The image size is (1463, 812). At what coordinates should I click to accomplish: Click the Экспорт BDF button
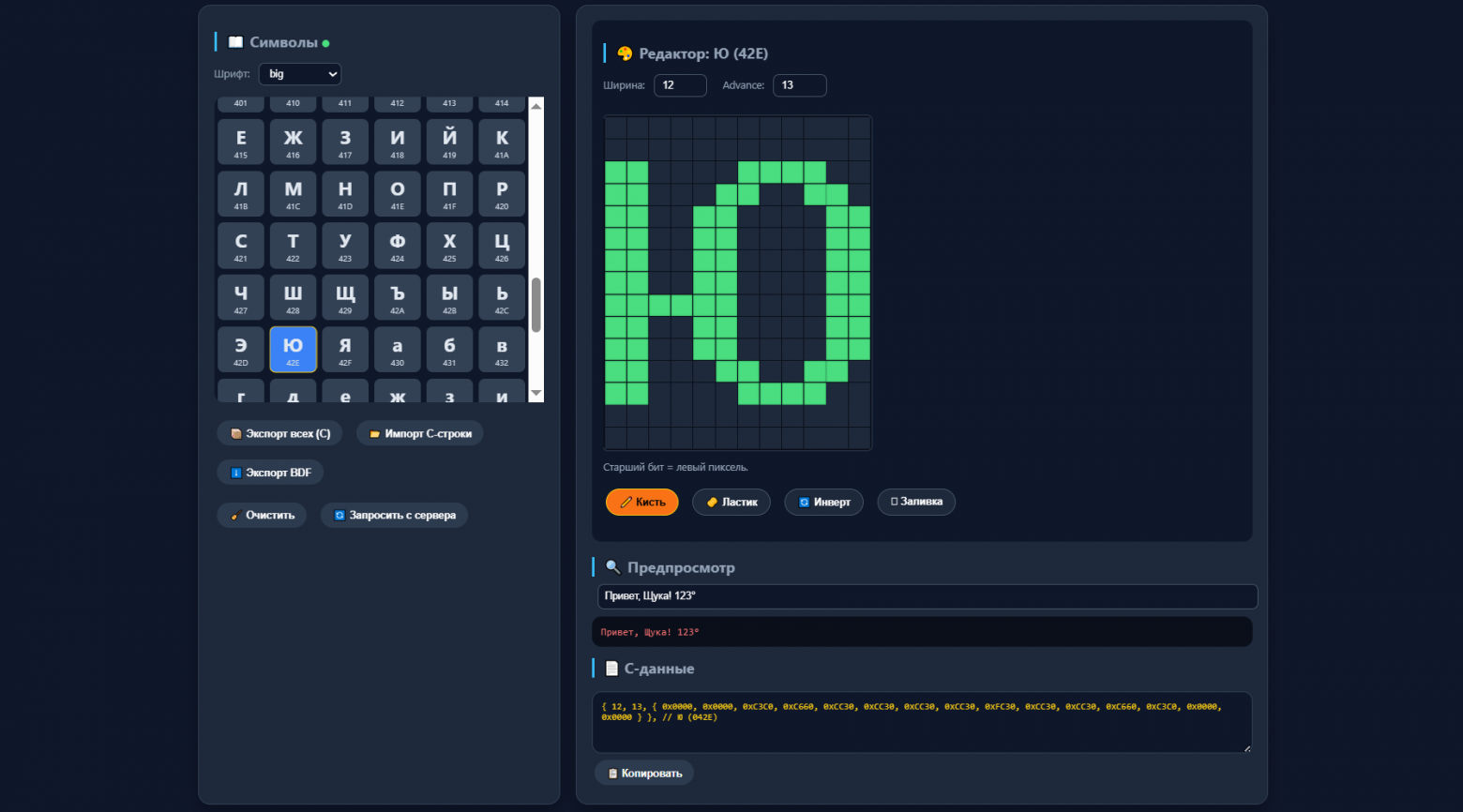[270, 473]
